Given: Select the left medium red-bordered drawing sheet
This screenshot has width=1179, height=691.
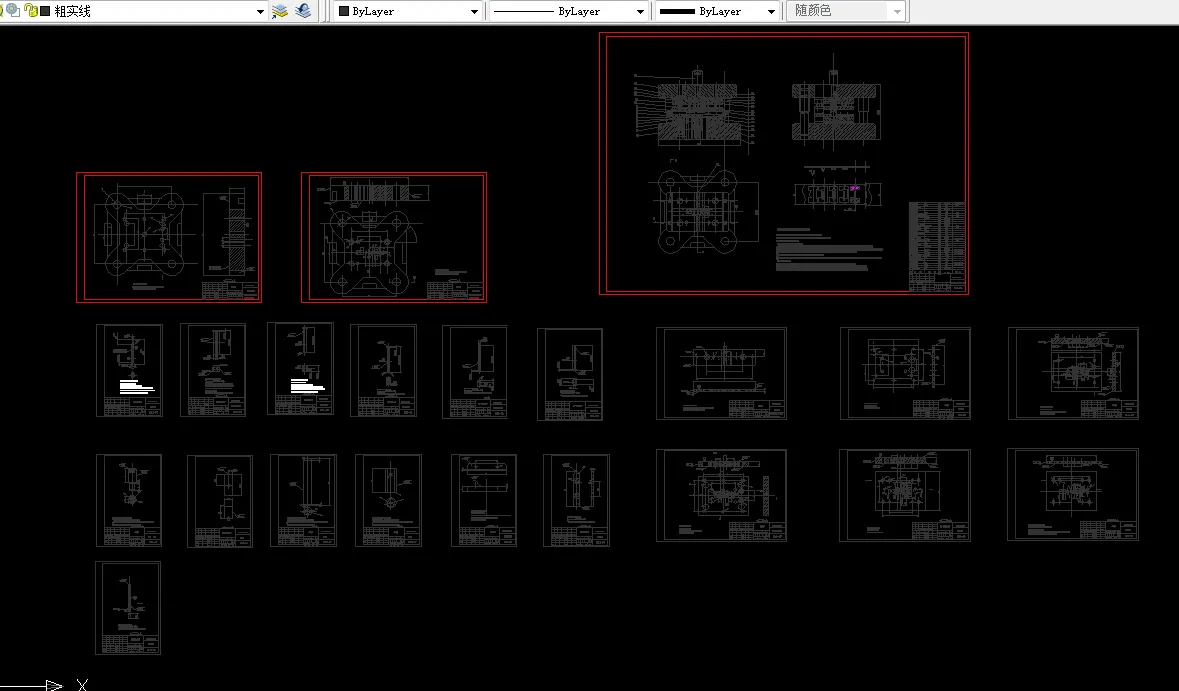Looking at the screenshot, I should coord(169,238).
